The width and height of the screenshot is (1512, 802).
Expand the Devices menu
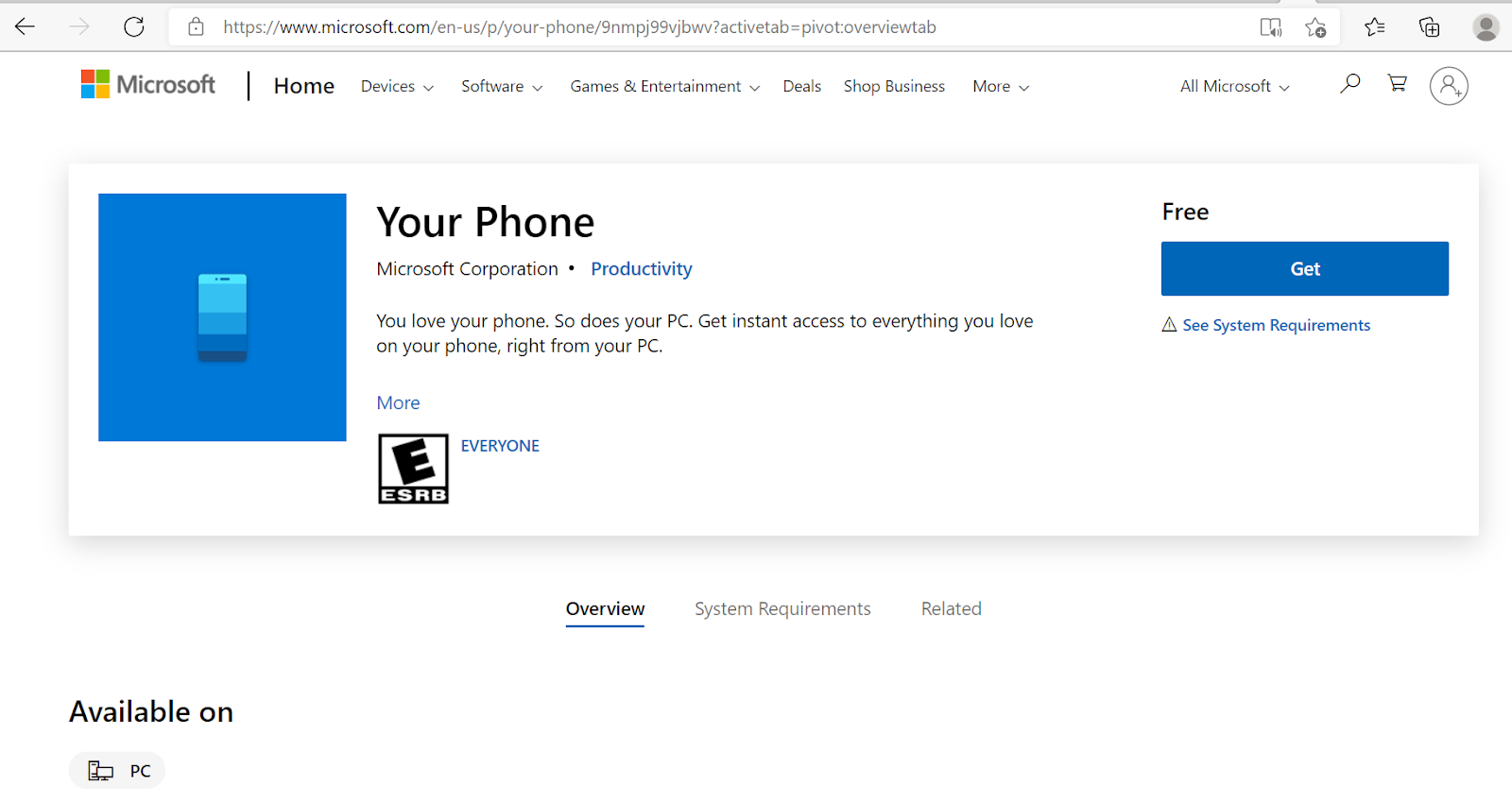397,86
